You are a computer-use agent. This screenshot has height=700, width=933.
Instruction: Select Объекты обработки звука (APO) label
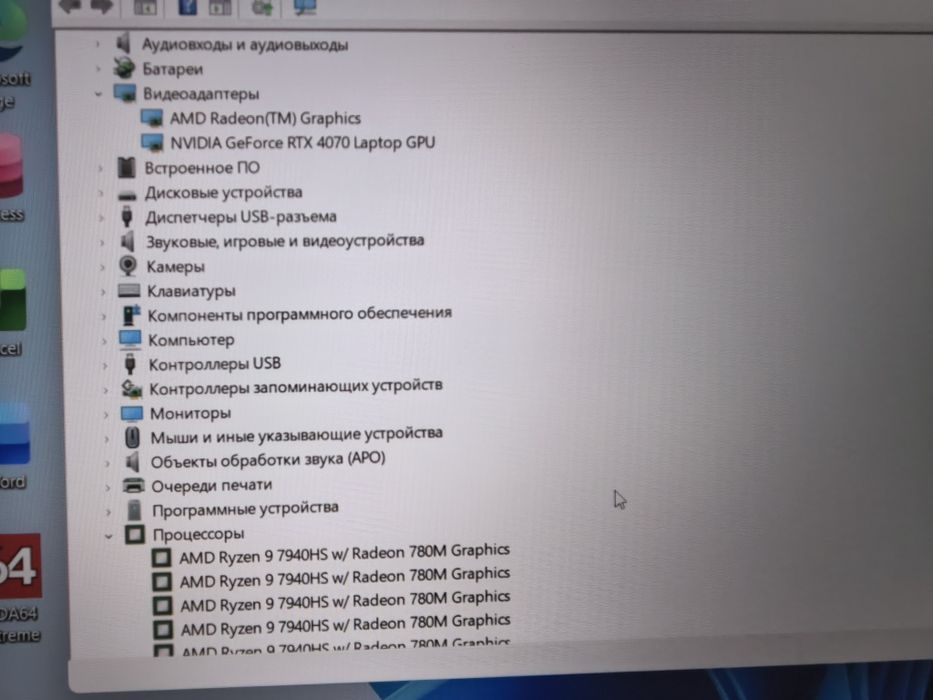[268, 460]
